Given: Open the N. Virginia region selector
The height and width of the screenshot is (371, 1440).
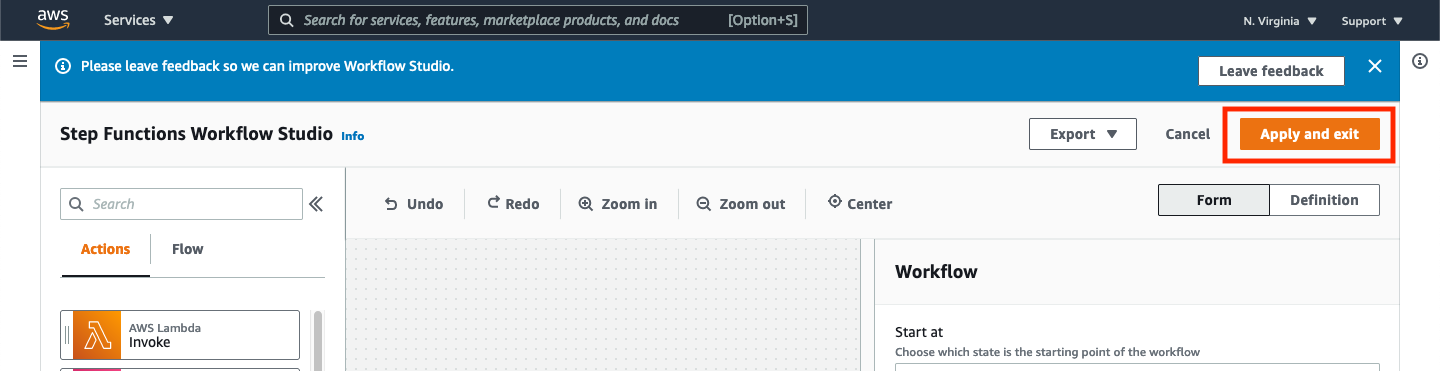Looking at the screenshot, I should 1280,21.
